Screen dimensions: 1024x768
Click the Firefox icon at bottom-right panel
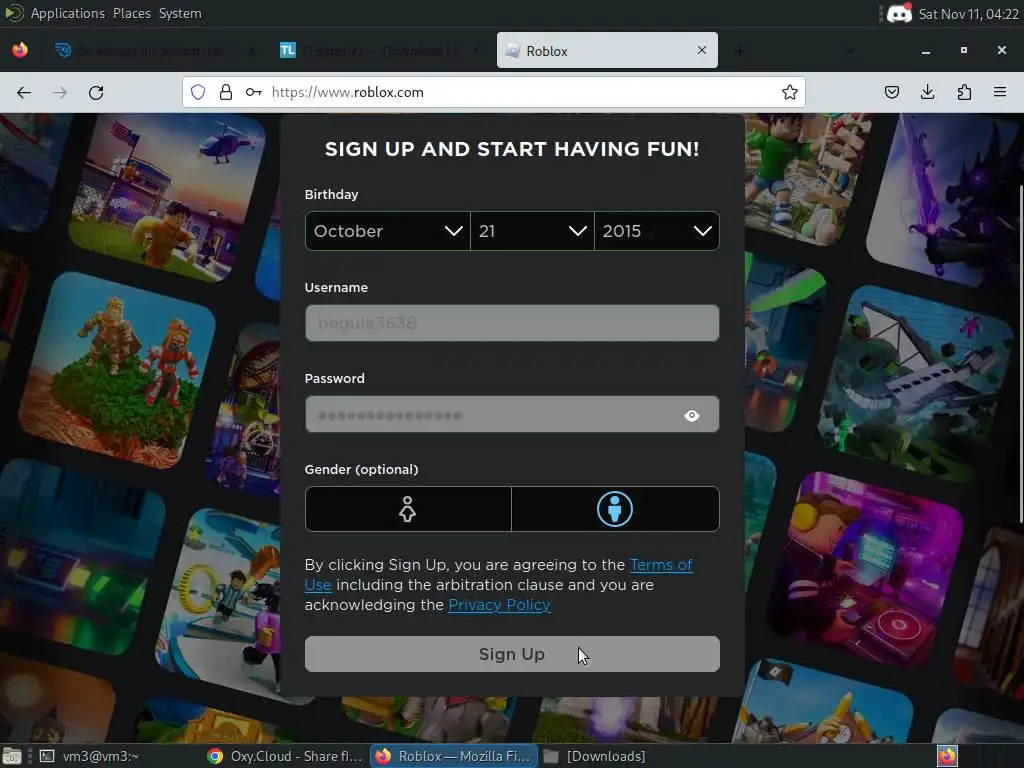coord(947,756)
